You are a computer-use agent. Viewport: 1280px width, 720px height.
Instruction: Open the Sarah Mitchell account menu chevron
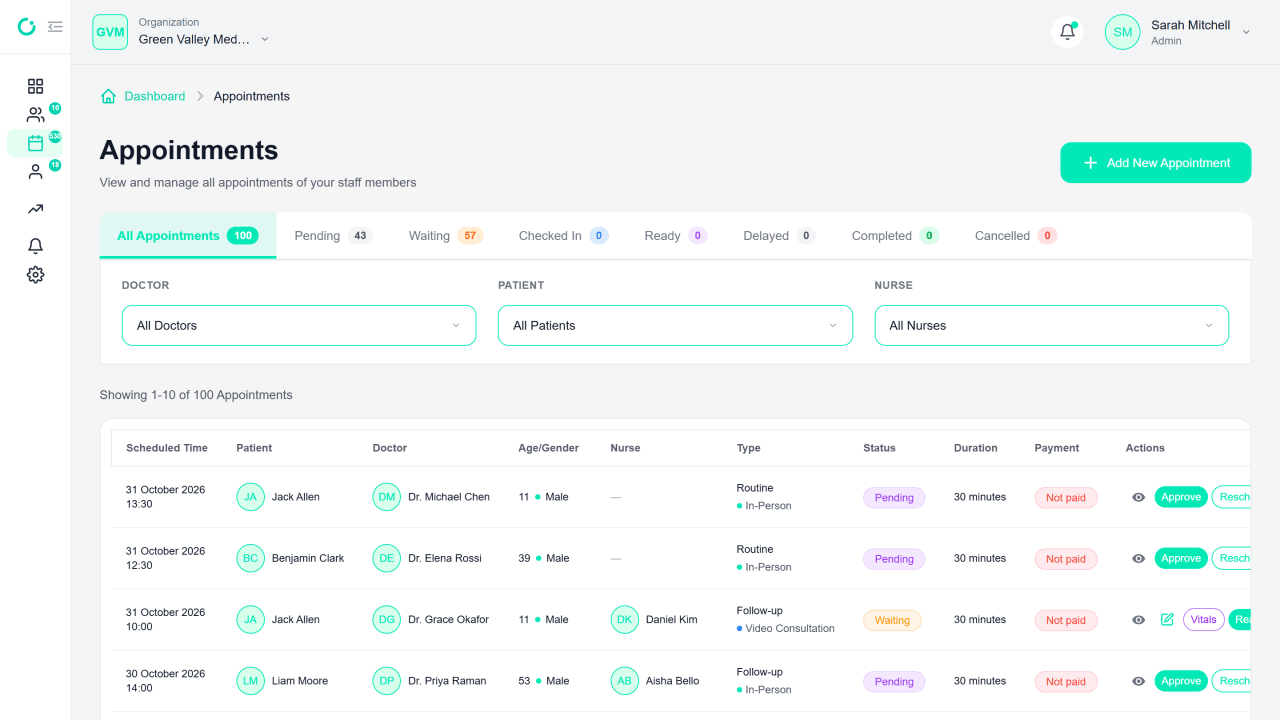(x=1246, y=32)
